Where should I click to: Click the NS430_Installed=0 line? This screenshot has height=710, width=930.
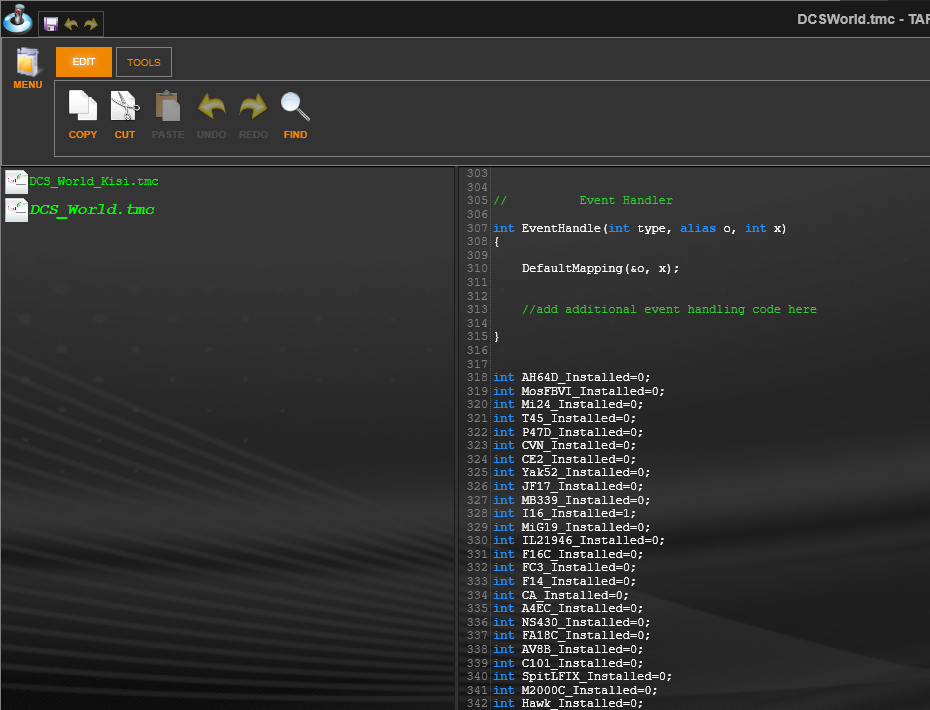572,622
